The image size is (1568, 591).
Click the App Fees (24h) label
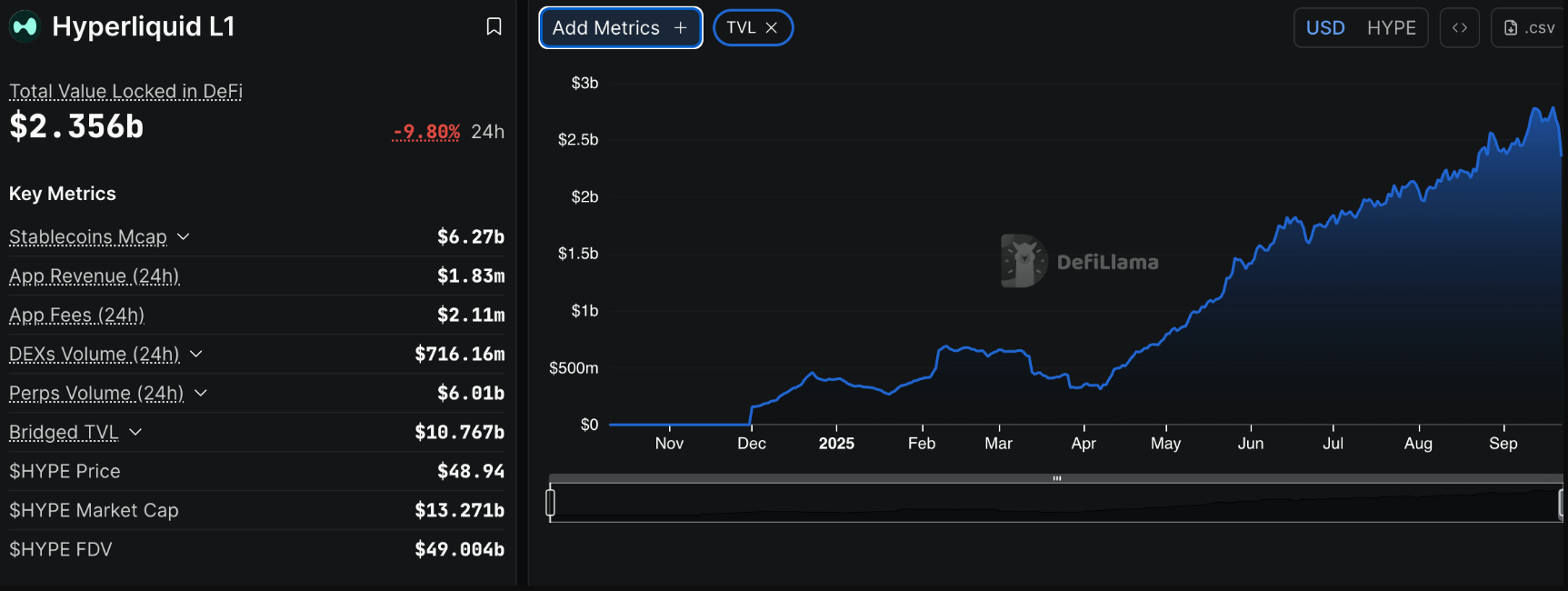77,315
